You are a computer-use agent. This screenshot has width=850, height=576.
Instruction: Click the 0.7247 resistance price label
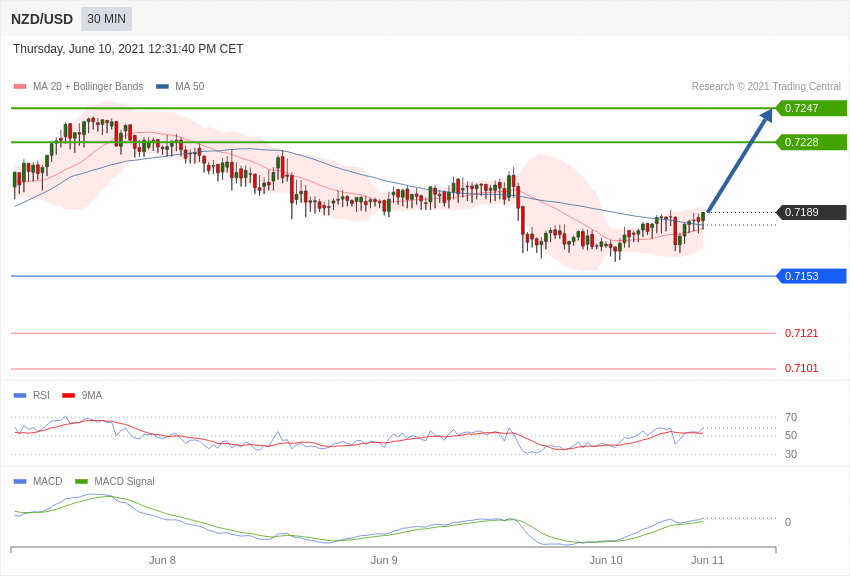(x=811, y=108)
